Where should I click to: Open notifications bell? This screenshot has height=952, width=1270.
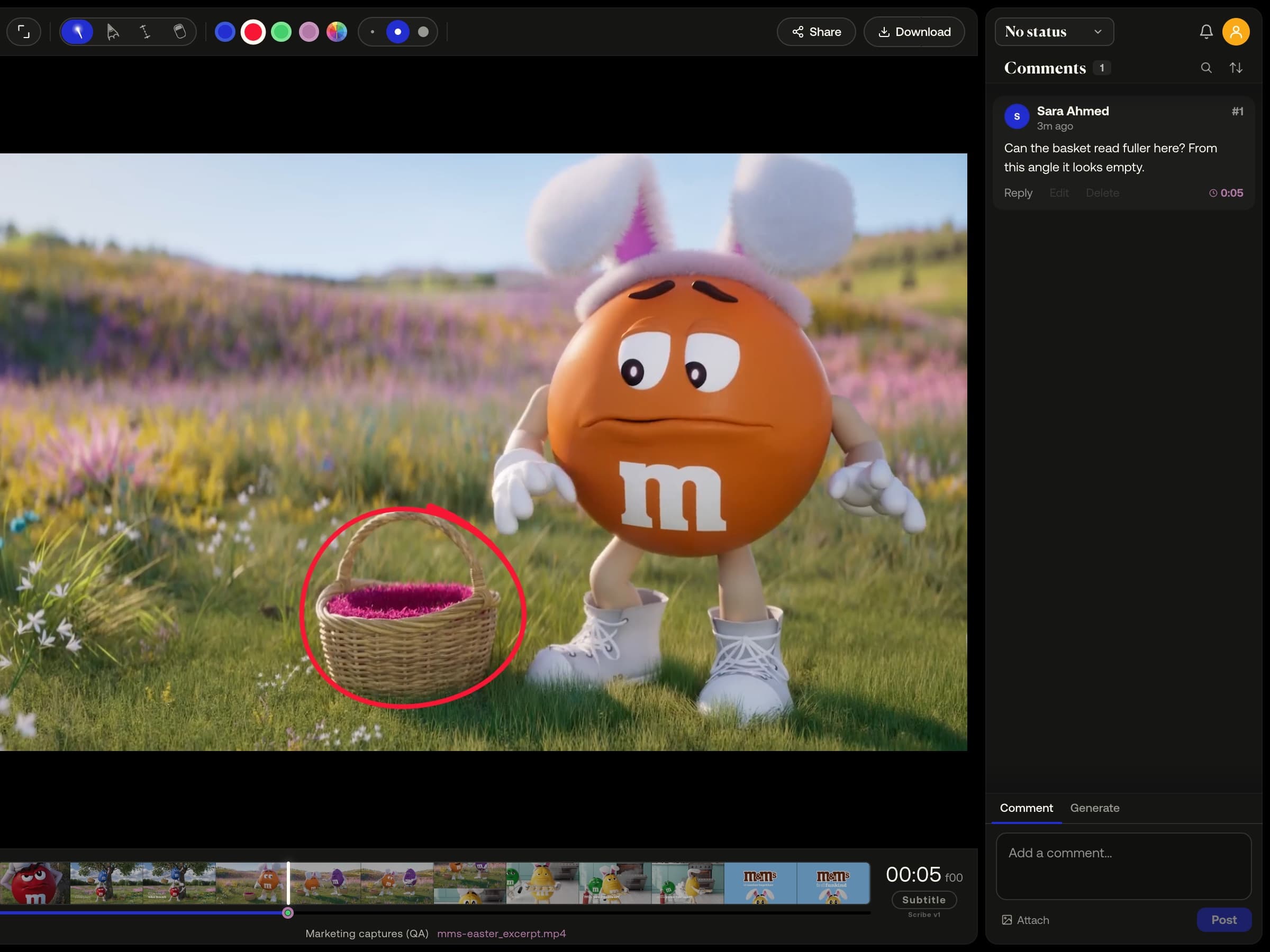[1205, 32]
